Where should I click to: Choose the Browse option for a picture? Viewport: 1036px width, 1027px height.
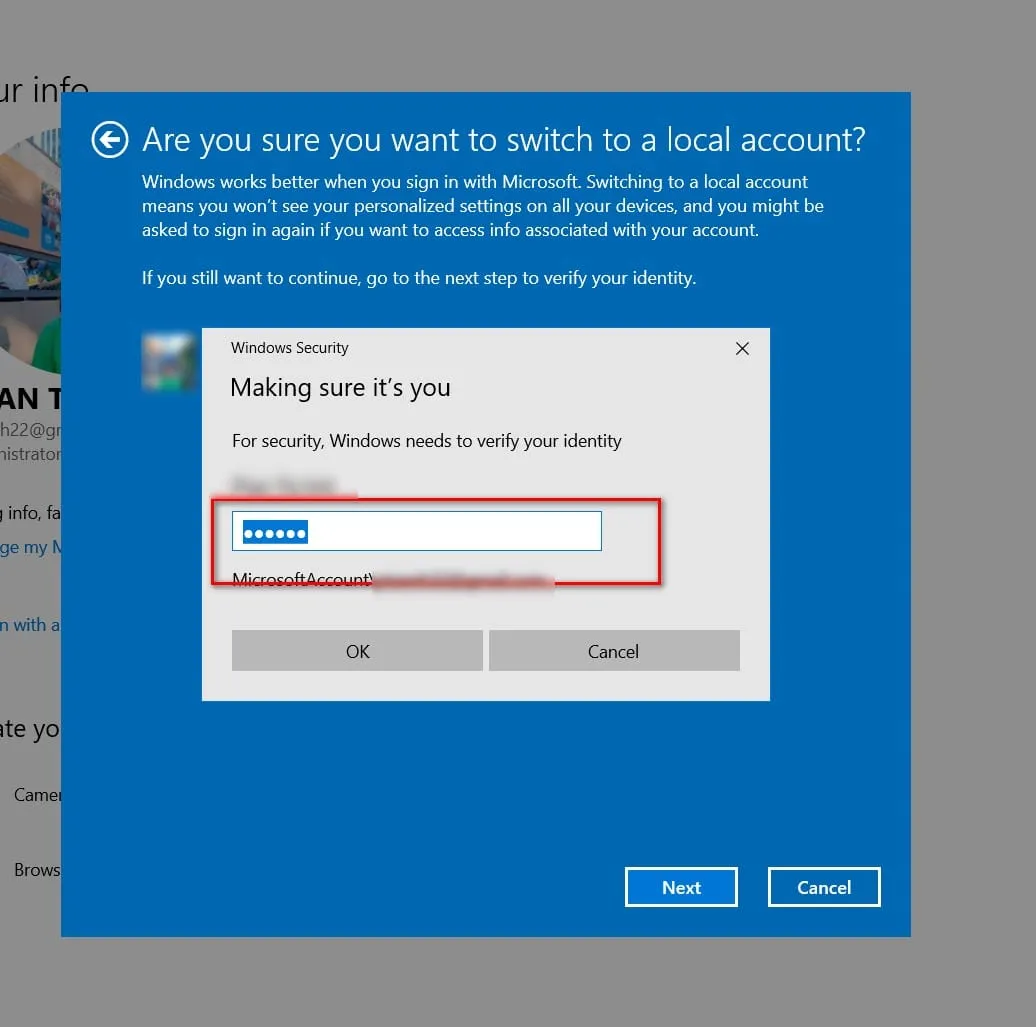[x=37, y=869]
